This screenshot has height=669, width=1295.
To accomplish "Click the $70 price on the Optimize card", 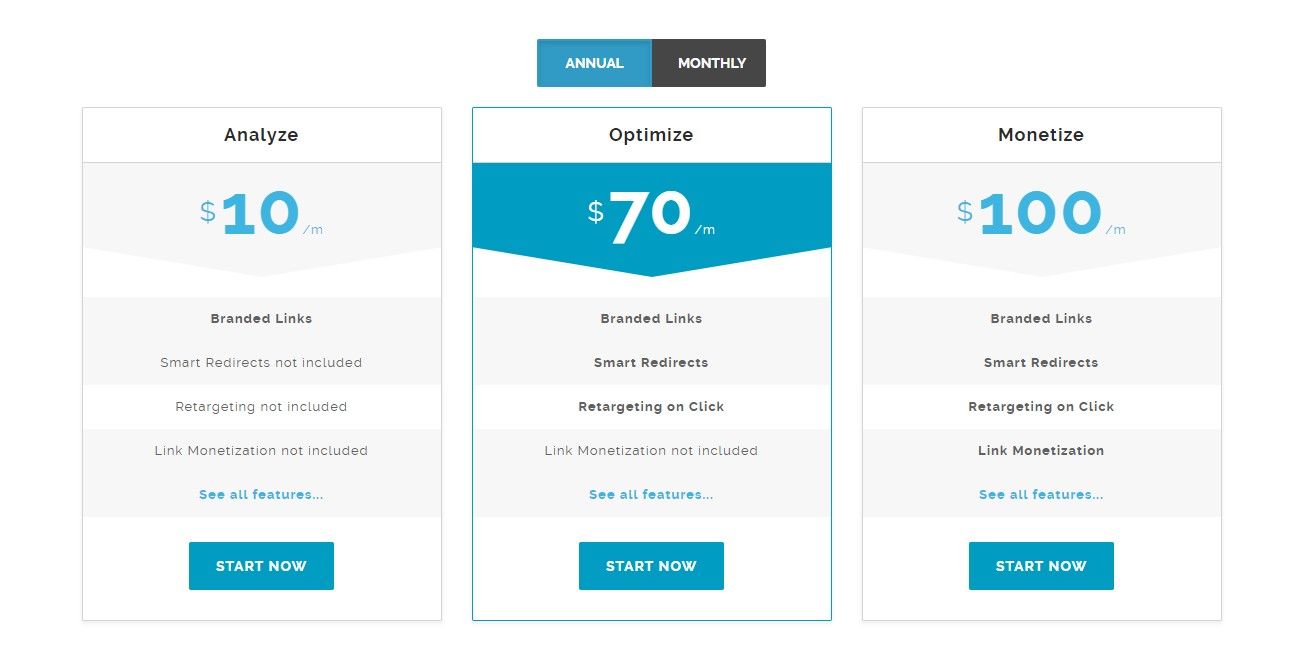I will pyautogui.click(x=651, y=212).
